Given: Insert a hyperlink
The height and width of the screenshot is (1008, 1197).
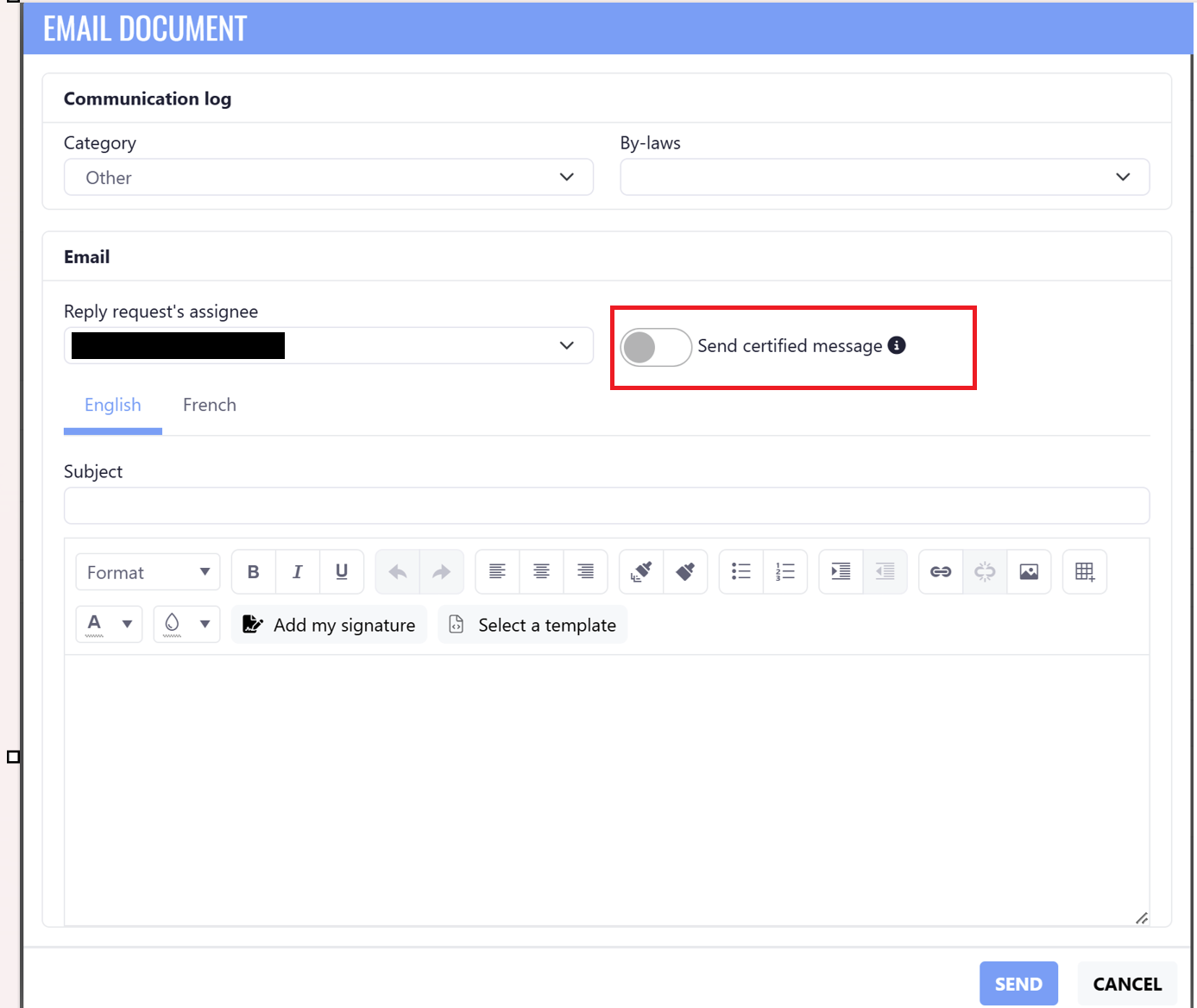Looking at the screenshot, I should (x=941, y=571).
